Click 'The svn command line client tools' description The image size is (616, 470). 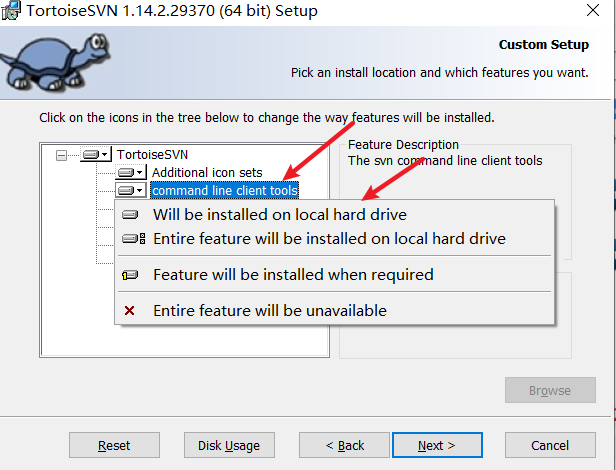(x=445, y=161)
